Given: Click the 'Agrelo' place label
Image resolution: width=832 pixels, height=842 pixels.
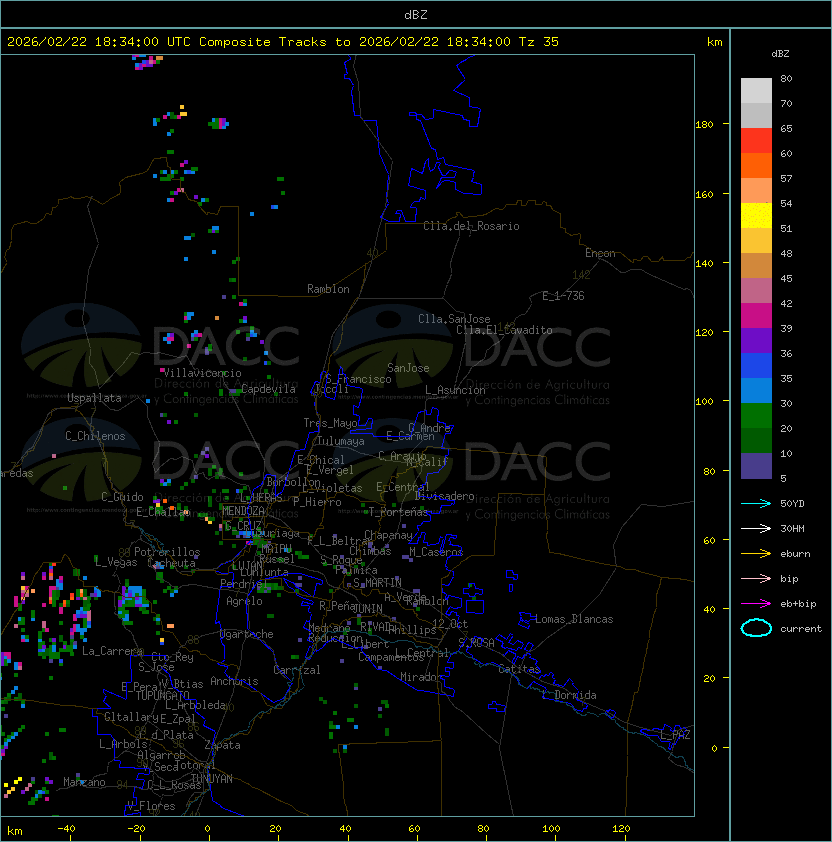Looking at the screenshot, I should [244, 601].
